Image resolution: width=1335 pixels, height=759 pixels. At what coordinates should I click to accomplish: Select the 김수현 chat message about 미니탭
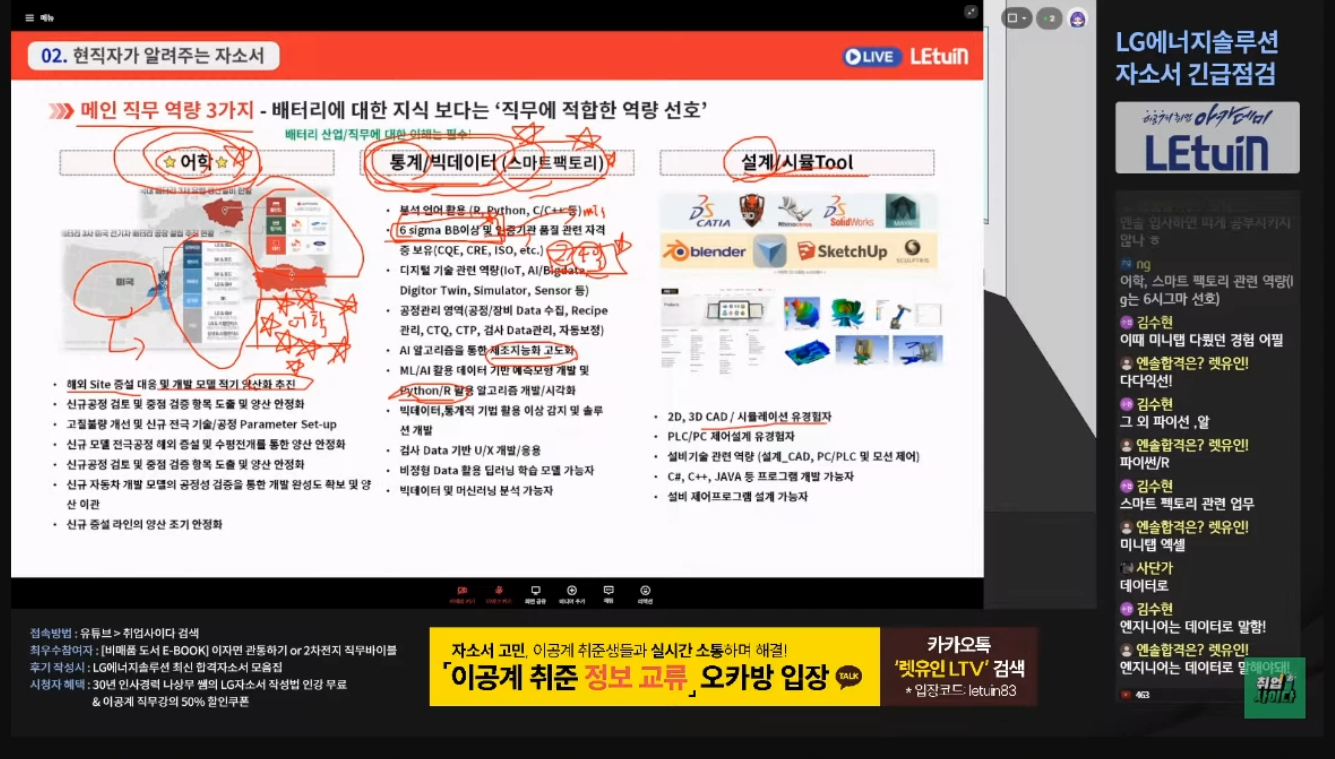click(1201, 331)
